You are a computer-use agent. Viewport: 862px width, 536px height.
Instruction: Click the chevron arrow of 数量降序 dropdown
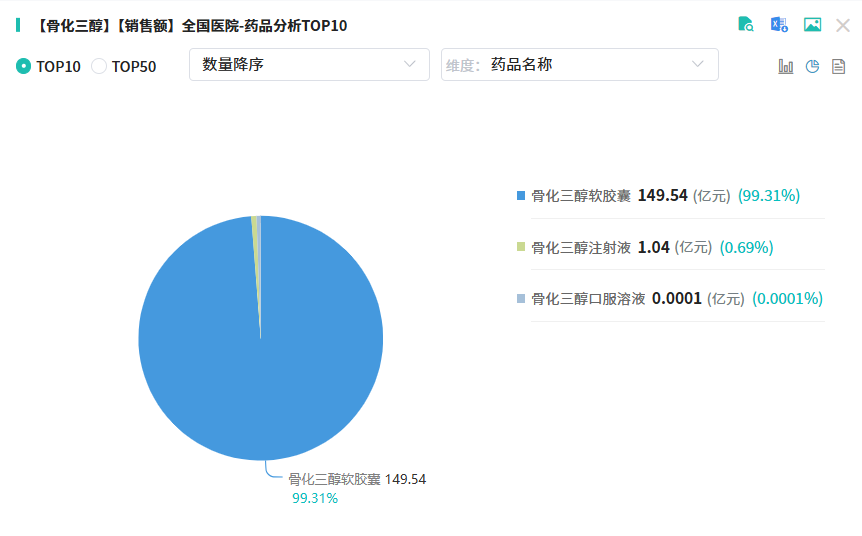[410, 64]
